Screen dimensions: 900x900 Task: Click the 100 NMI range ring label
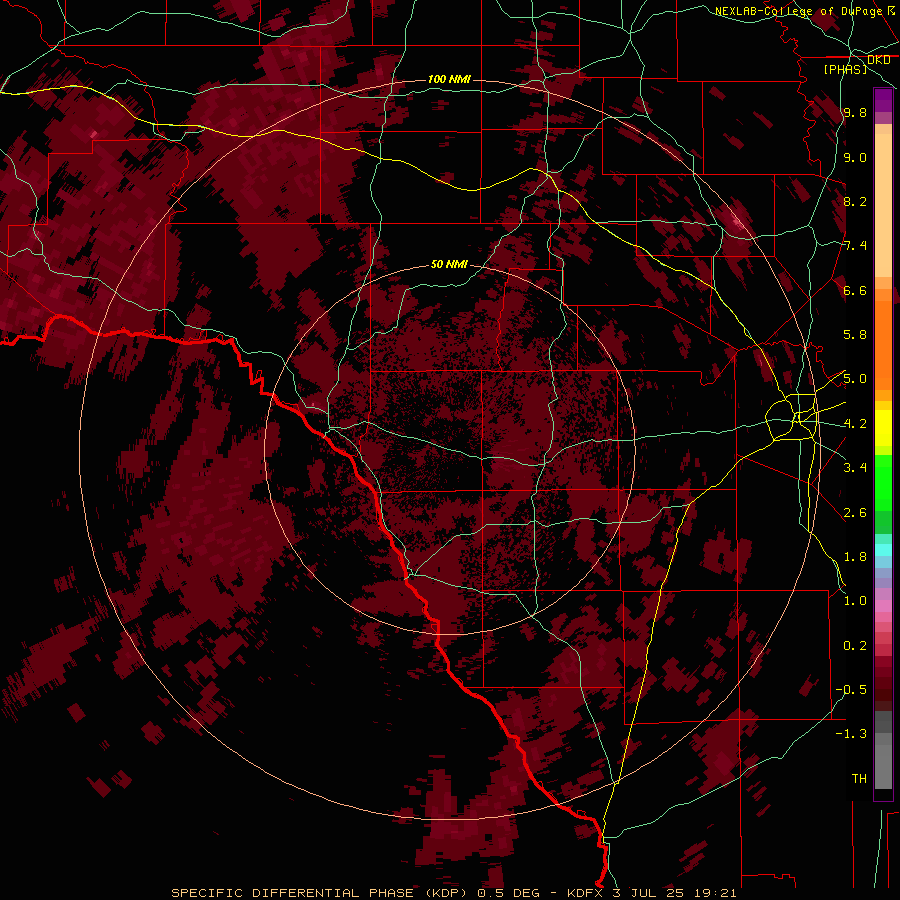[x=449, y=79]
